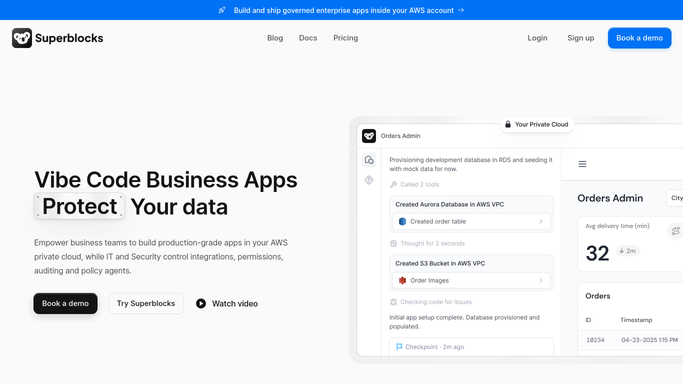683x384 pixels.
Task: Click the rocket icon in the top banner
Action: (222, 10)
